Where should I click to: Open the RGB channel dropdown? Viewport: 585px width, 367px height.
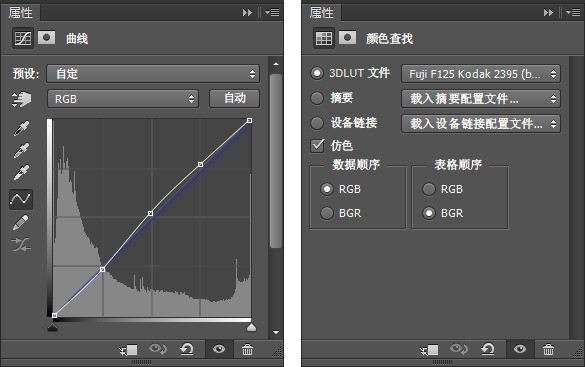coord(123,99)
